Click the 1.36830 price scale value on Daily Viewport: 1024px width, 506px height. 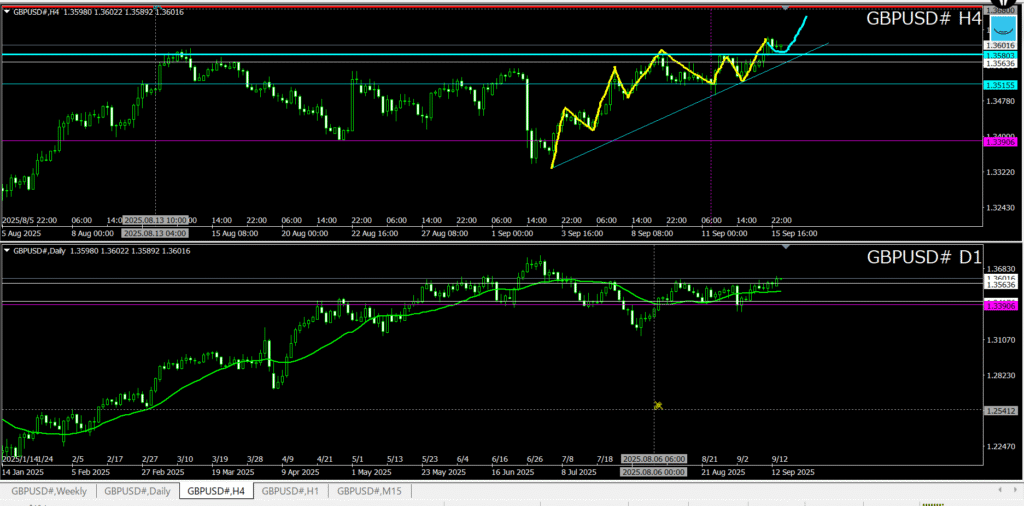pos(1002,269)
